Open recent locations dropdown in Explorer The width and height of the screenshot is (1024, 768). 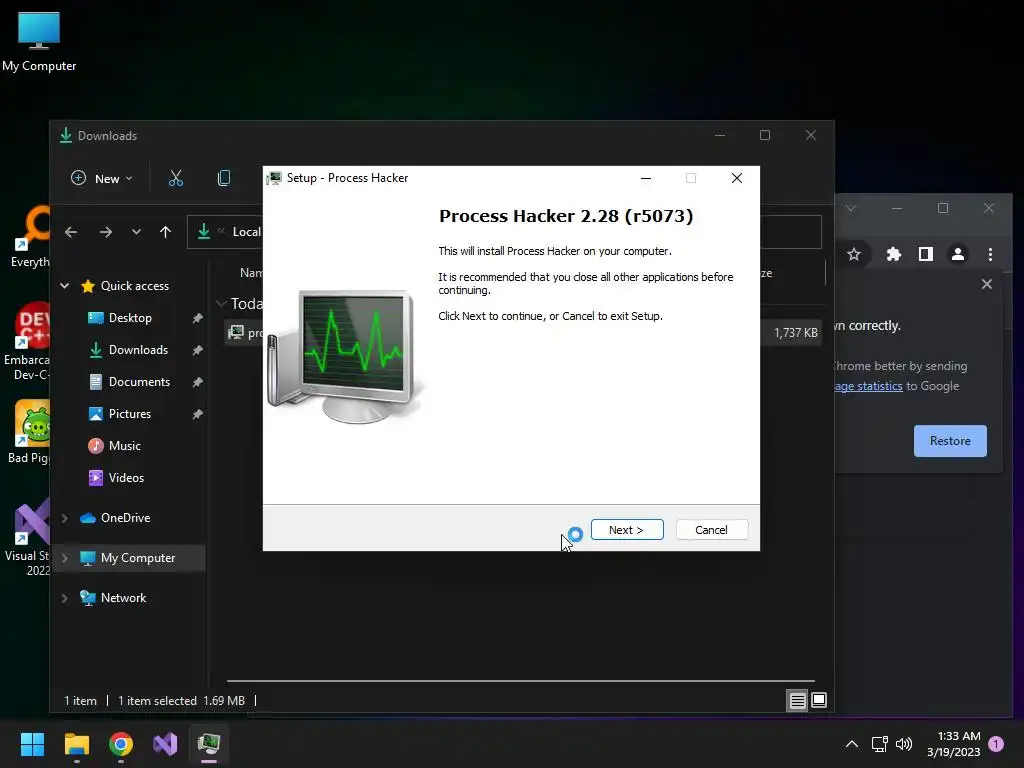coord(136,232)
